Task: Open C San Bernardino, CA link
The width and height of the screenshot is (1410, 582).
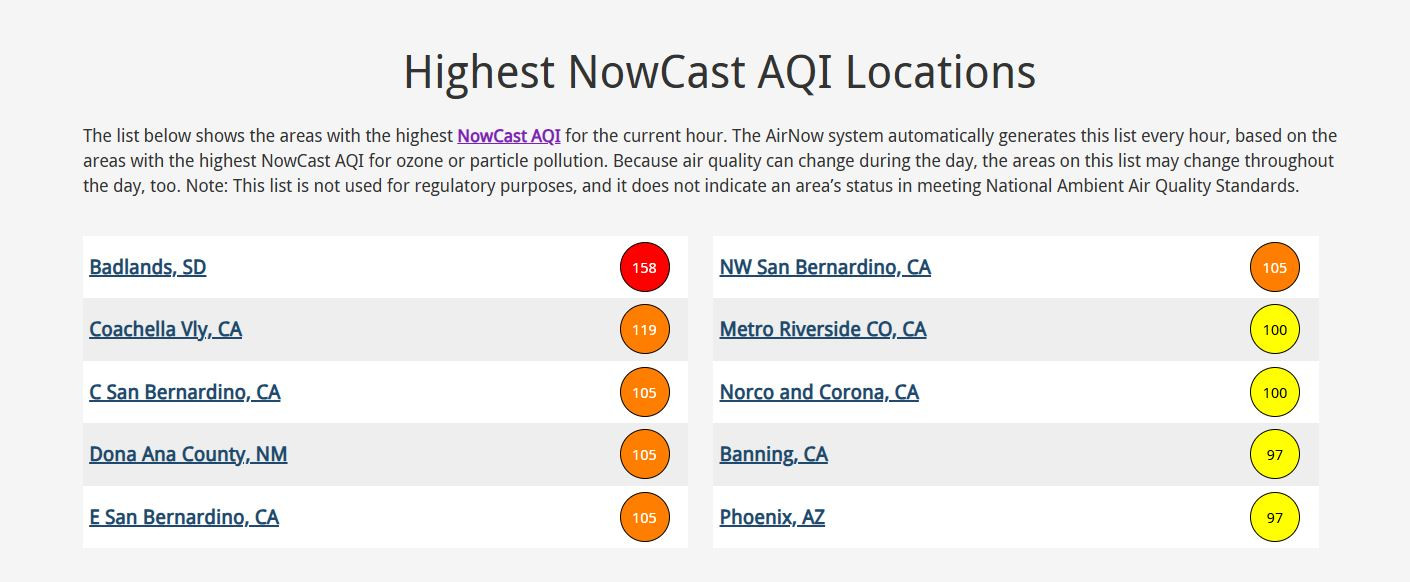Action: (x=185, y=392)
